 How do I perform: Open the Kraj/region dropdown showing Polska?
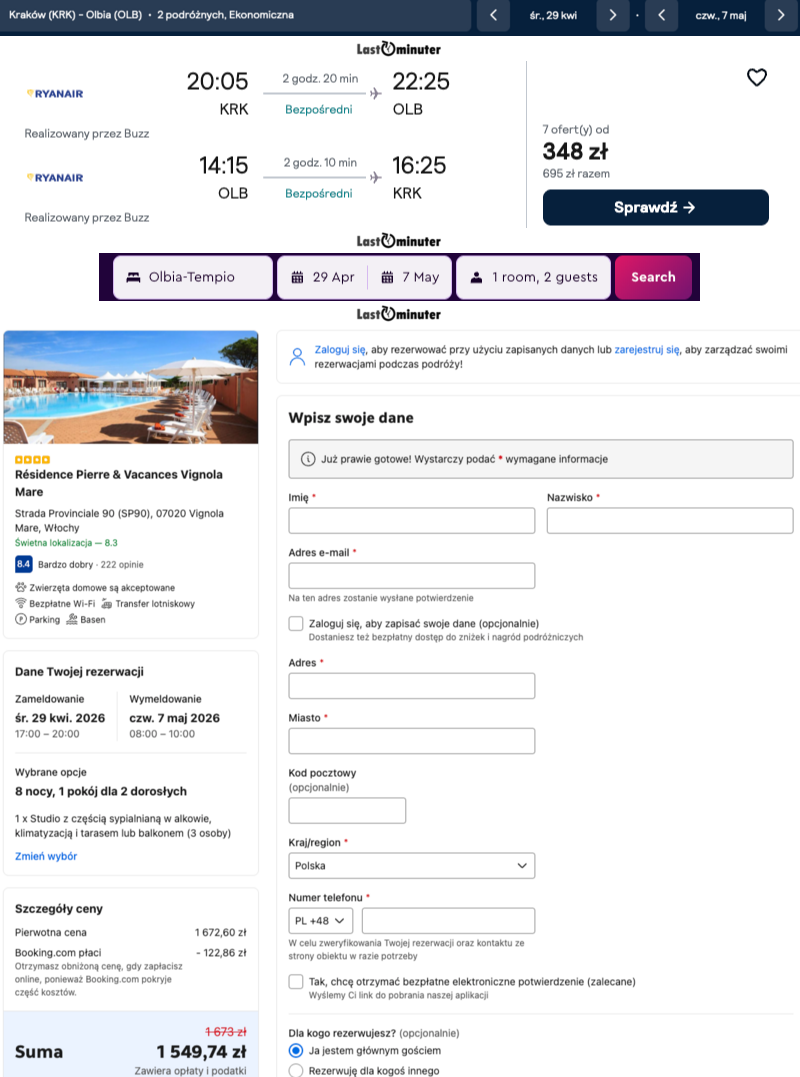coord(411,865)
